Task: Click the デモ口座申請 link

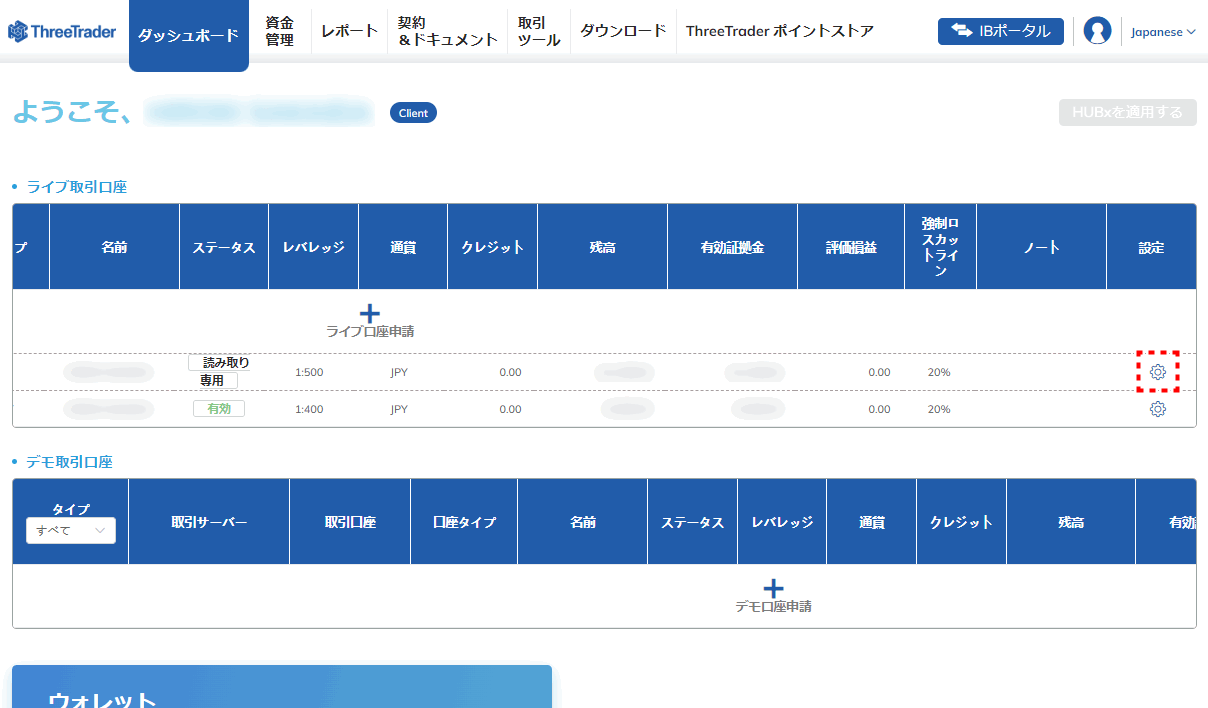Action: [x=774, y=606]
